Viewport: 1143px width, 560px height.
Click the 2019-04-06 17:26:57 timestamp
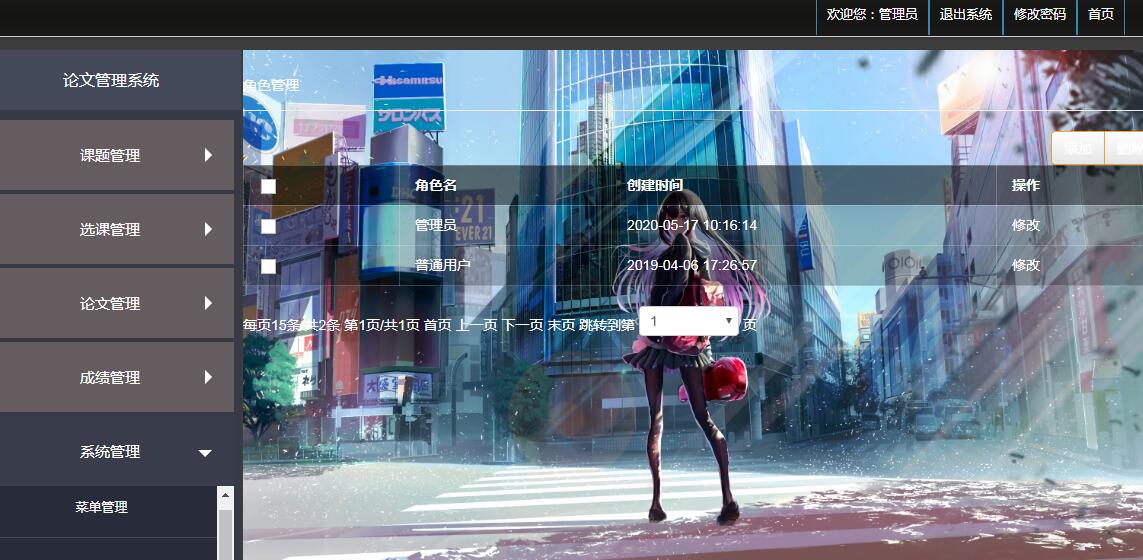pyautogui.click(x=692, y=265)
